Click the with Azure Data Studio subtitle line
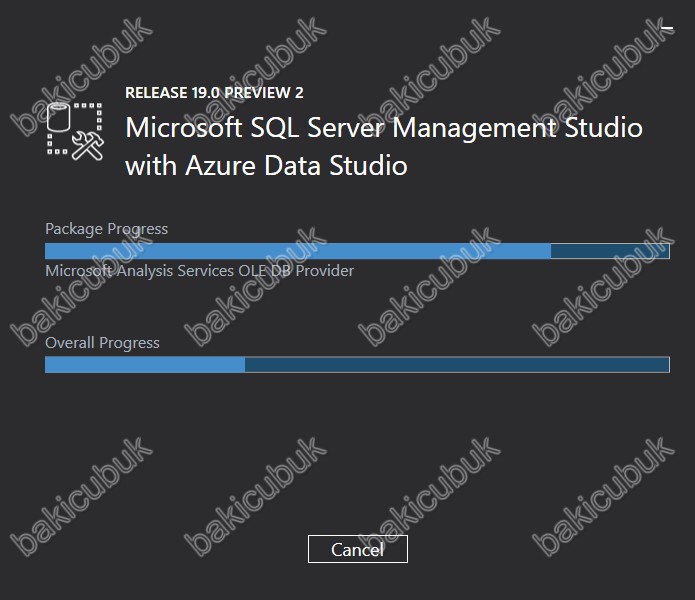Screen dimensions: 695x600 coord(266,166)
